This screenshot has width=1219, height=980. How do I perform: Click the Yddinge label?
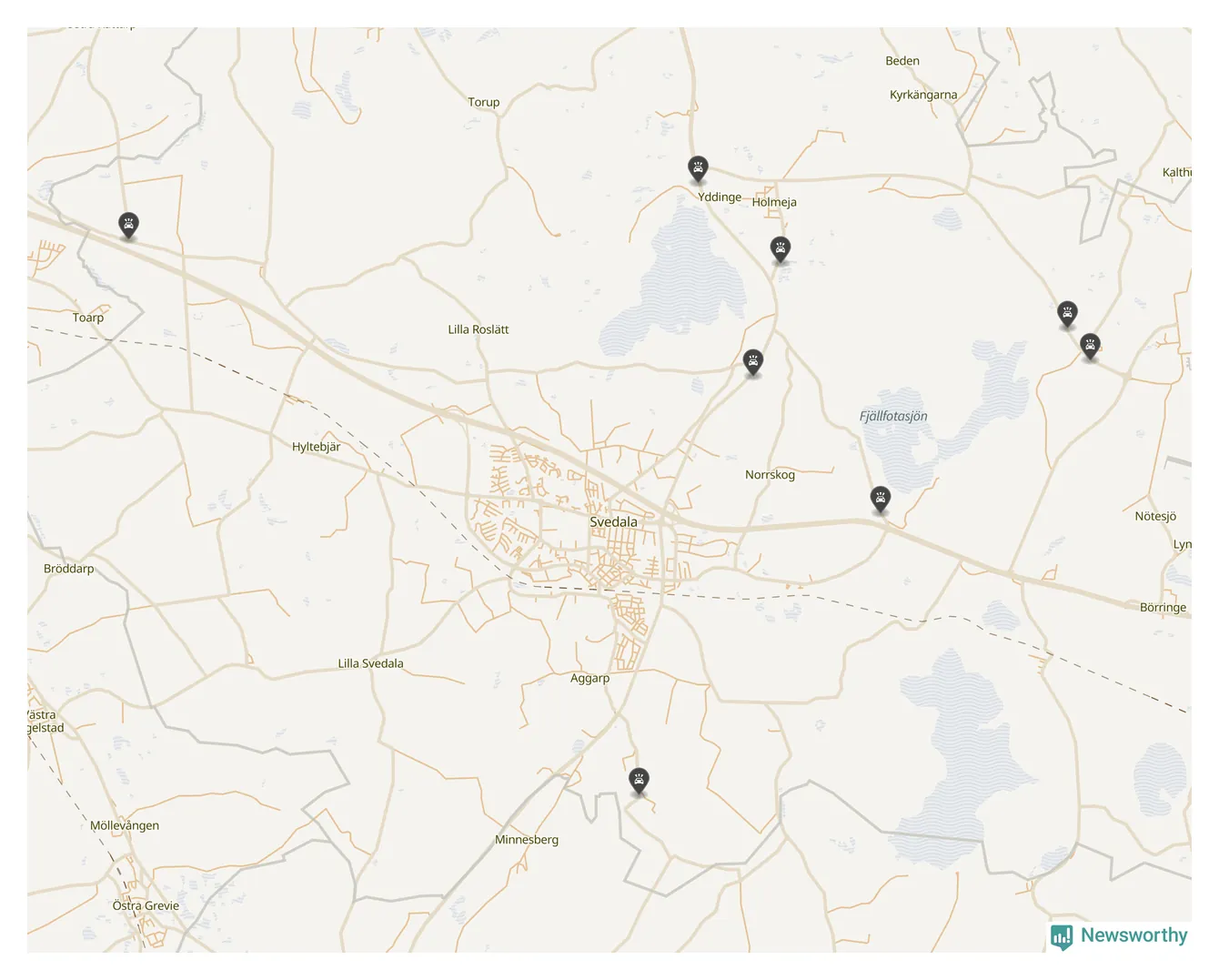click(720, 197)
